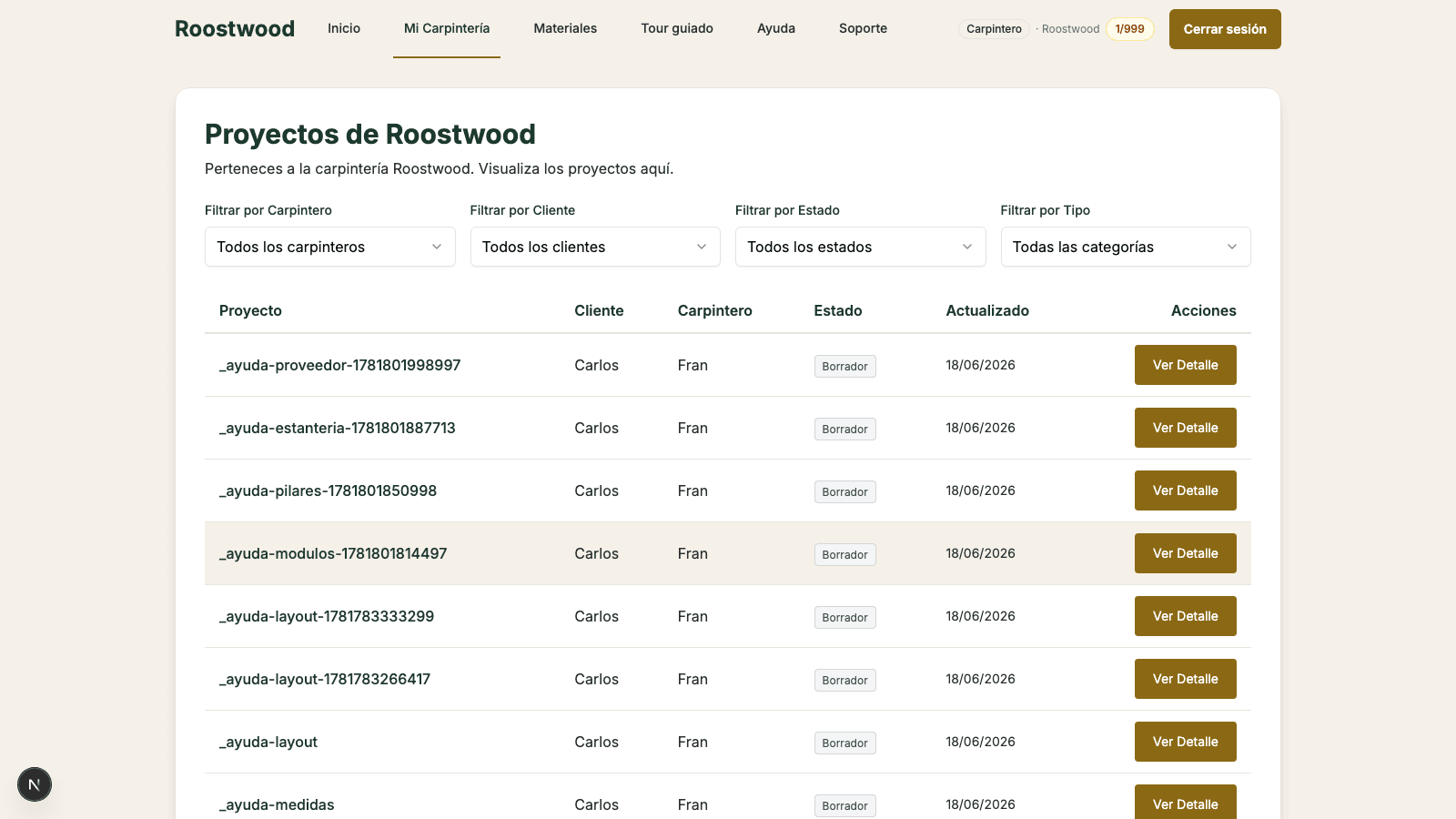Screen dimensions: 1456x819
Task: Click the 1/999 usage badge
Action: [x=1130, y=29]
